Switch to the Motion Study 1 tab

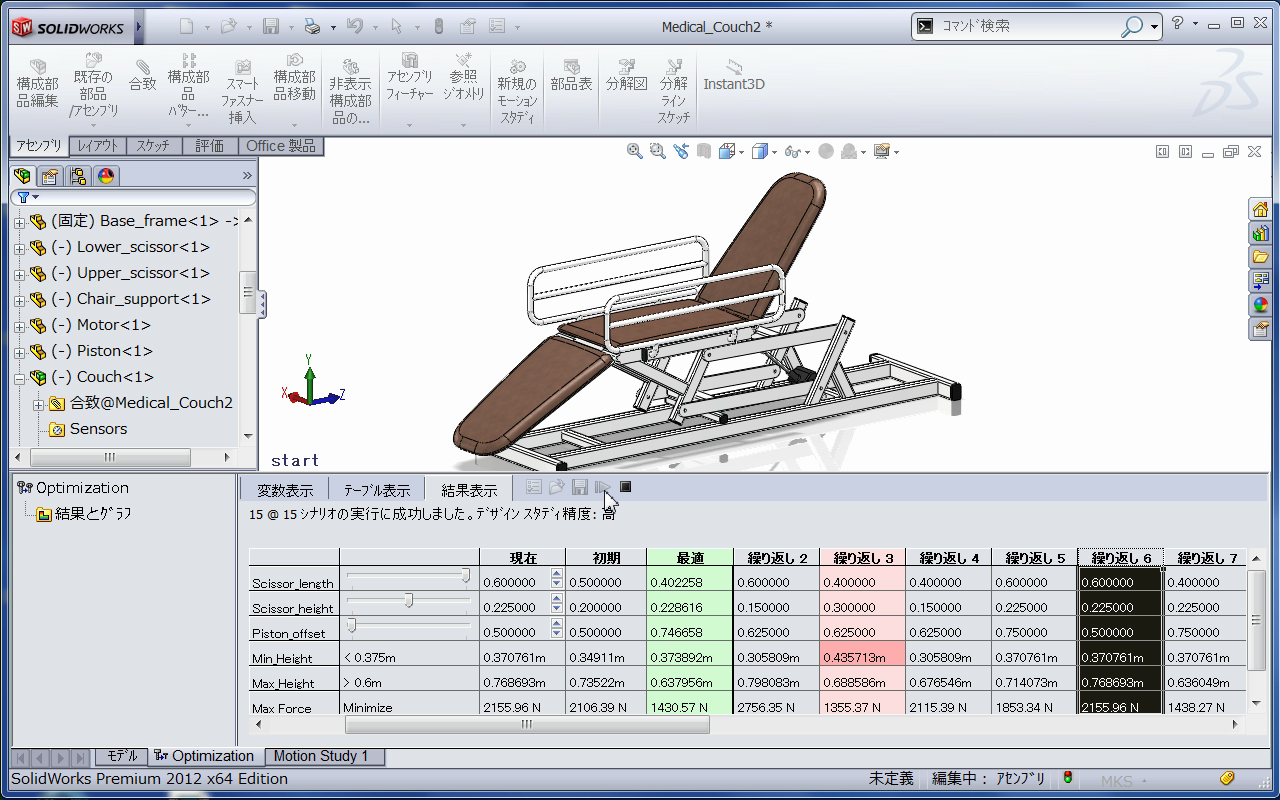pyautogui.click(x=321, y=756)
